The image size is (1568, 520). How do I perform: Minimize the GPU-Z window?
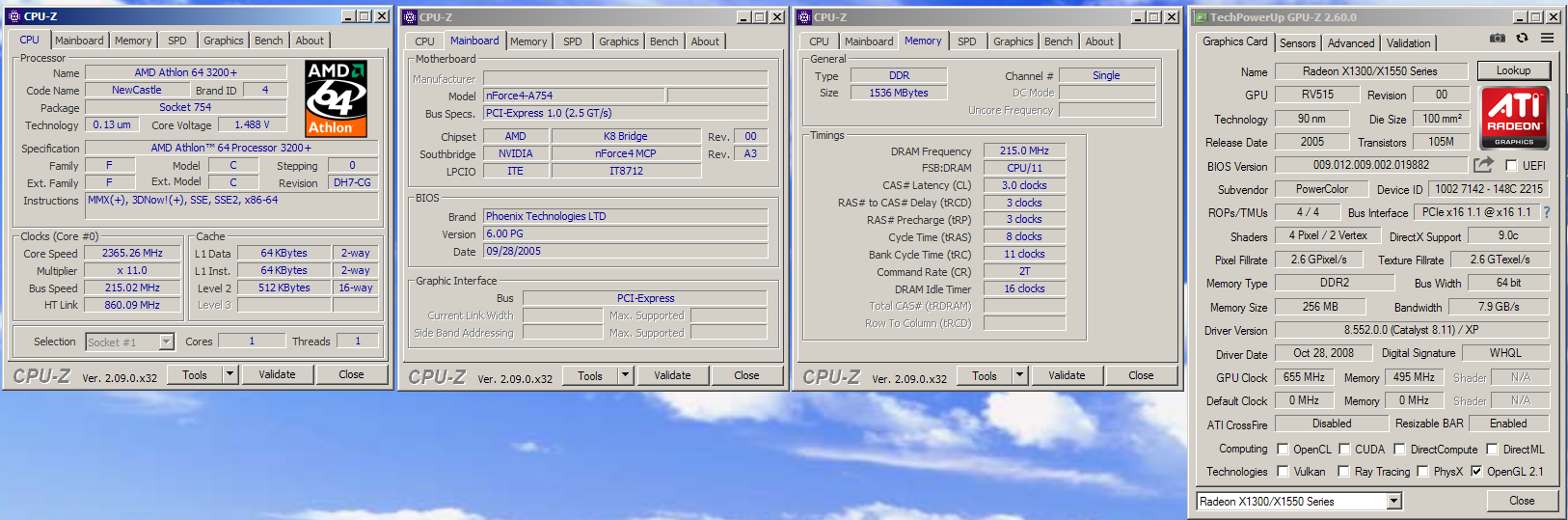[x=1520, y=17]
